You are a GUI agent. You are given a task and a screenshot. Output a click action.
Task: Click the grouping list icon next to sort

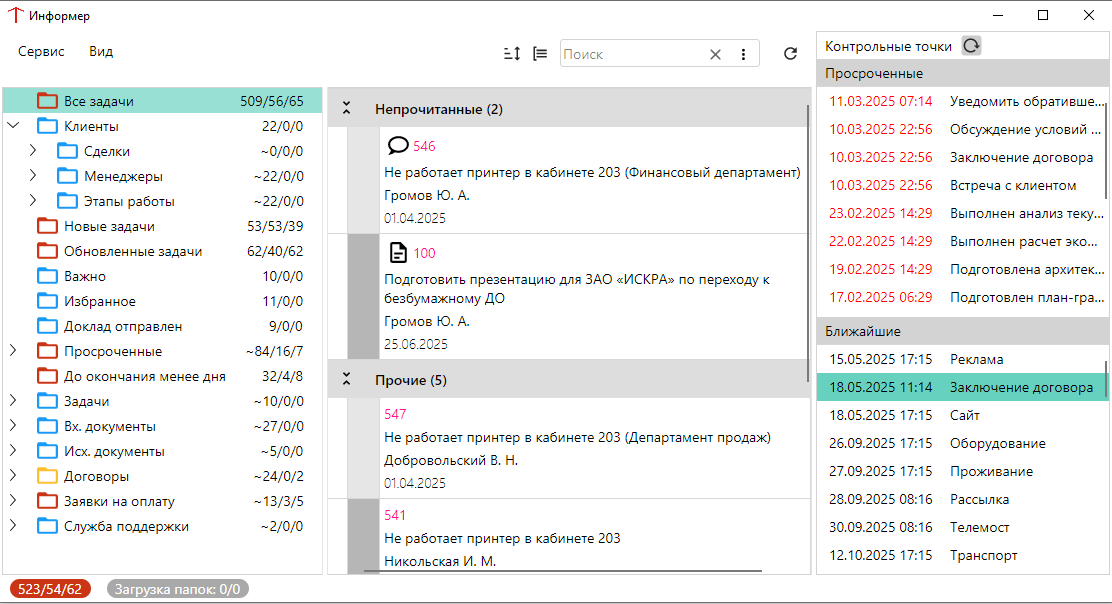(540, 53)
